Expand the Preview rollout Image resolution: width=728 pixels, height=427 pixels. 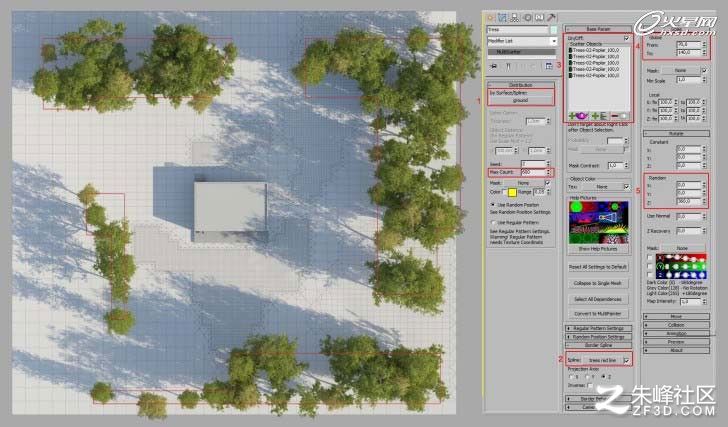[x=676, y=342]
